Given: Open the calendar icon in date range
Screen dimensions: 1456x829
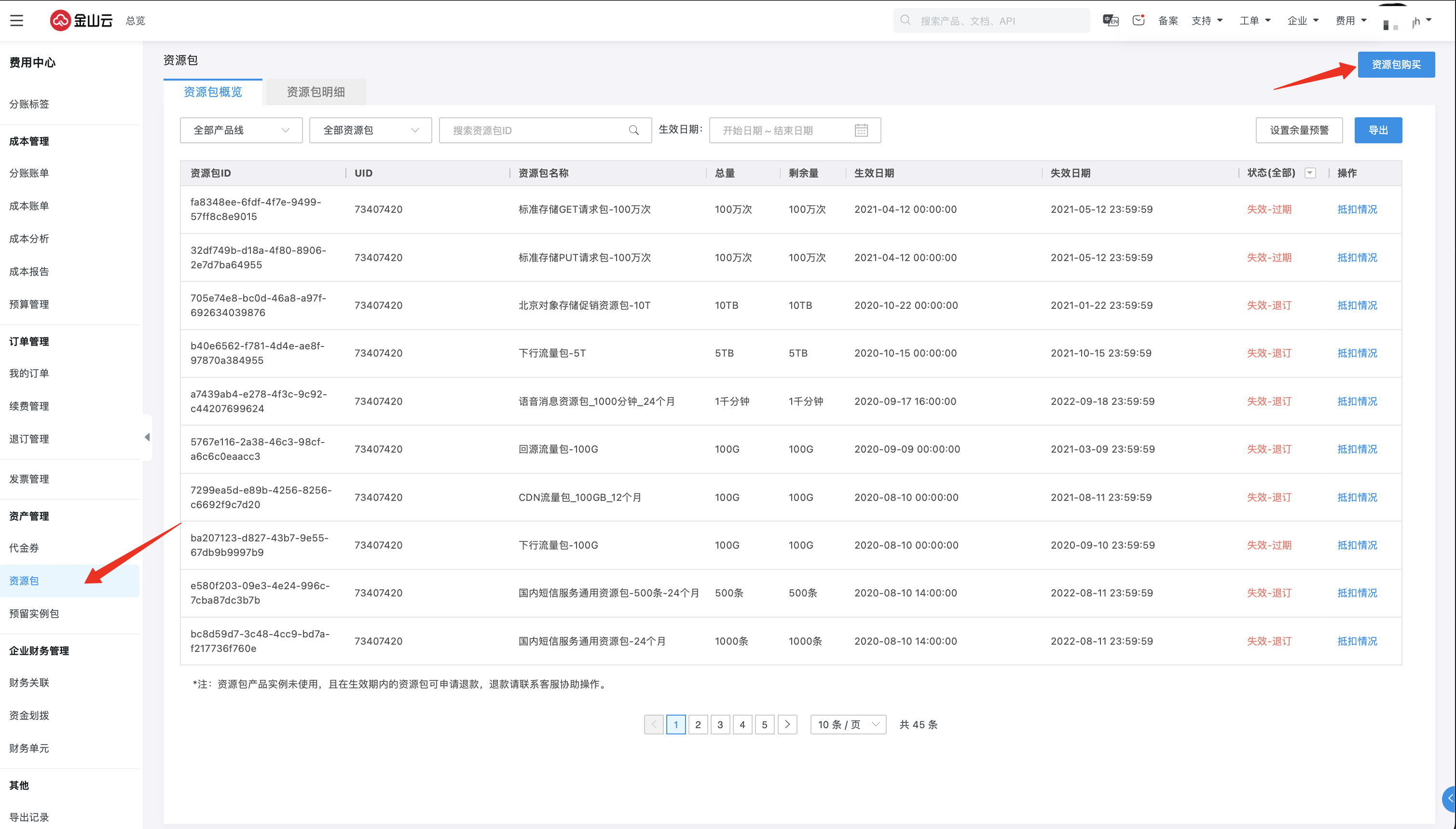Looking at the screenshot, I should tap(861, 130).
